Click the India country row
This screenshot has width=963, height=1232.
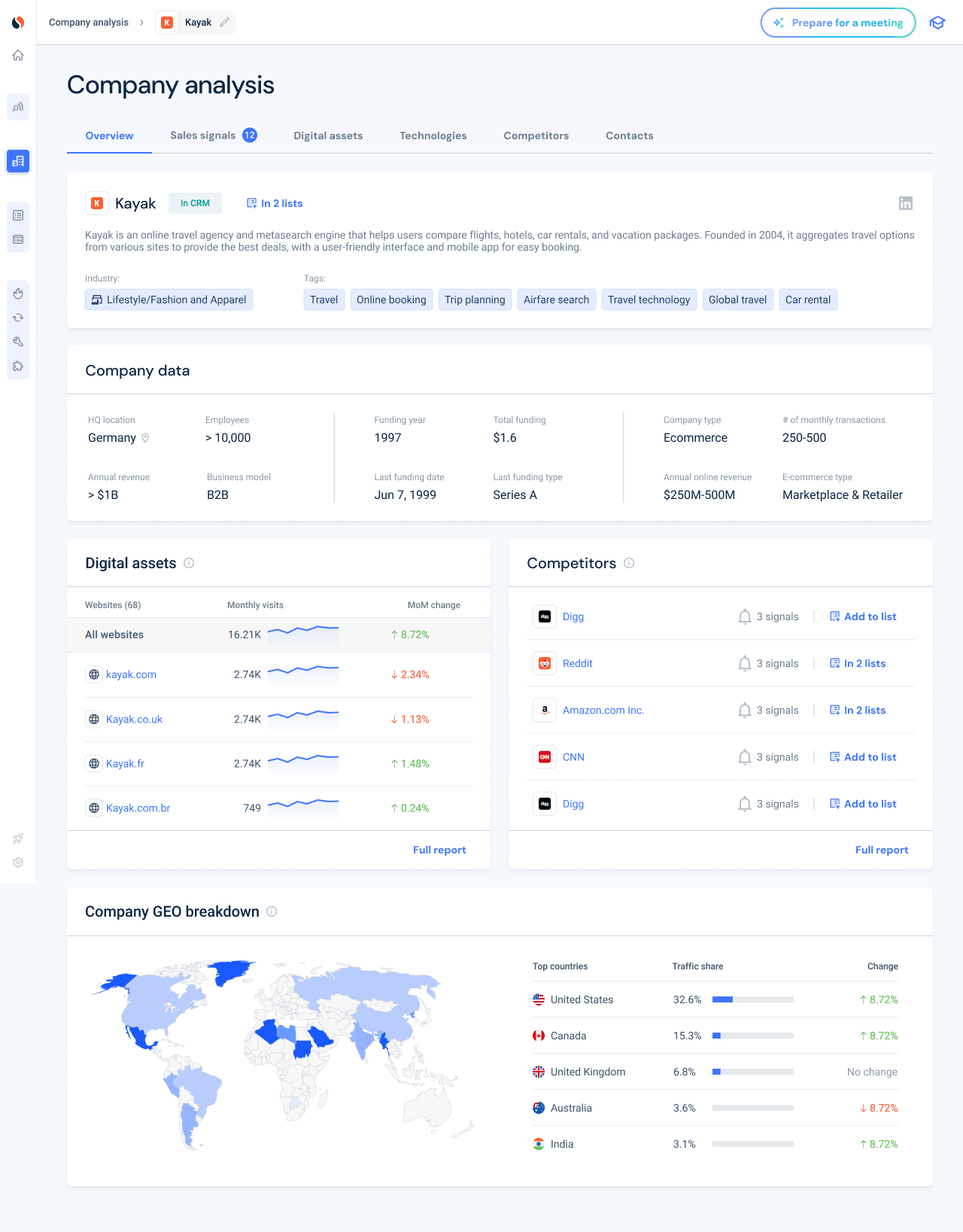click(715, 1144)
